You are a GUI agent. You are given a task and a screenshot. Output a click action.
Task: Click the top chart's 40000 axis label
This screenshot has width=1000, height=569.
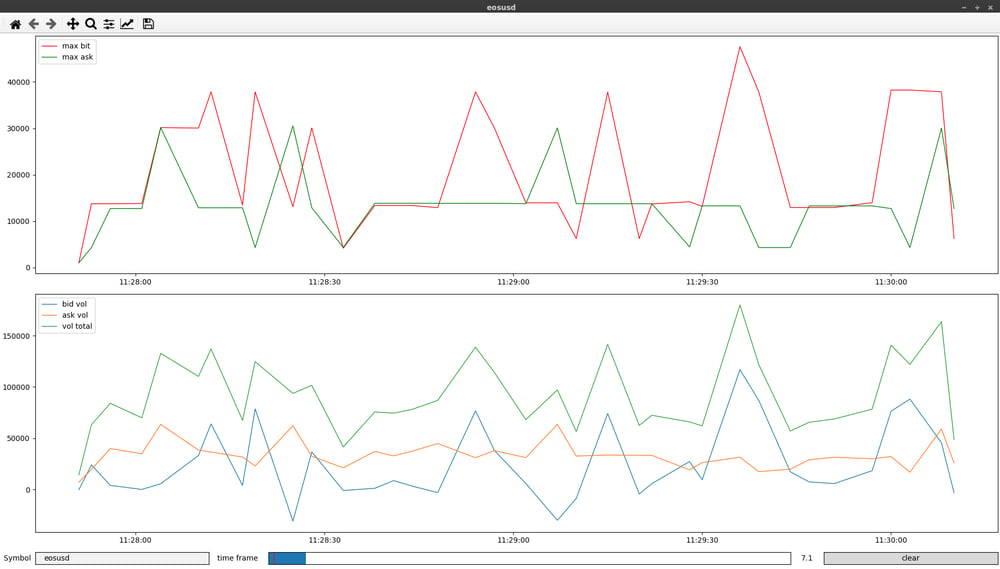pos(18,82)
